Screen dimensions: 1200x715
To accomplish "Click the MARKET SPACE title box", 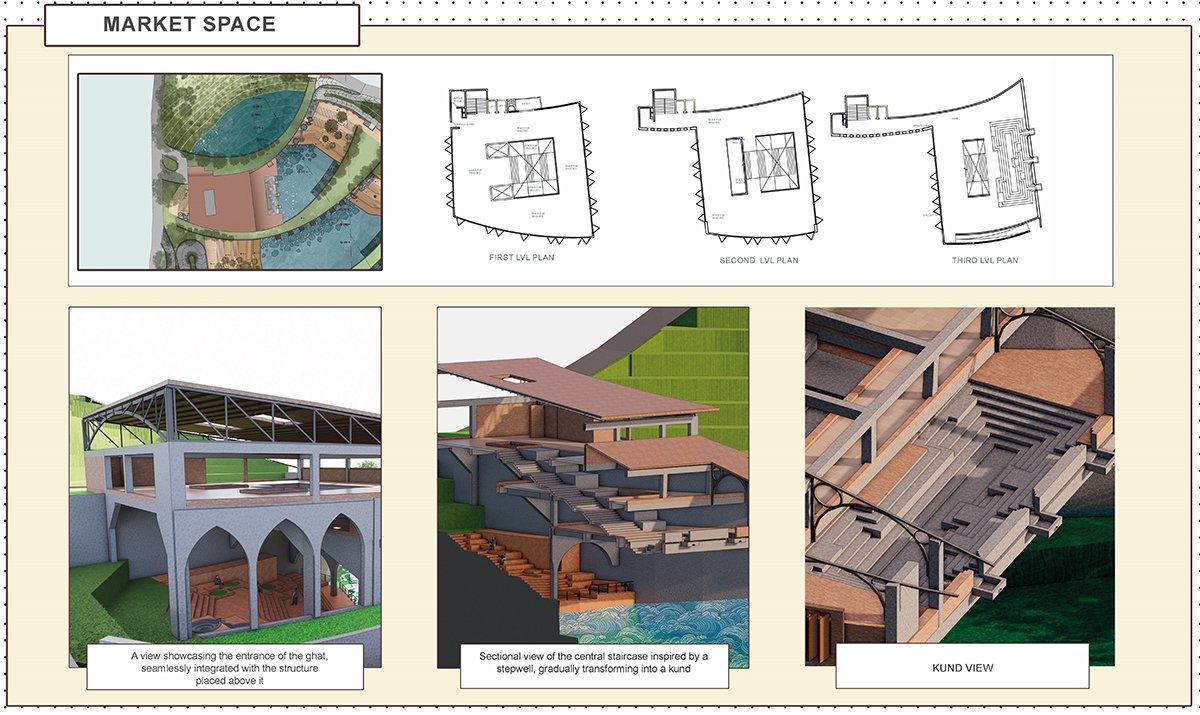I will click(x=201, y=25).
